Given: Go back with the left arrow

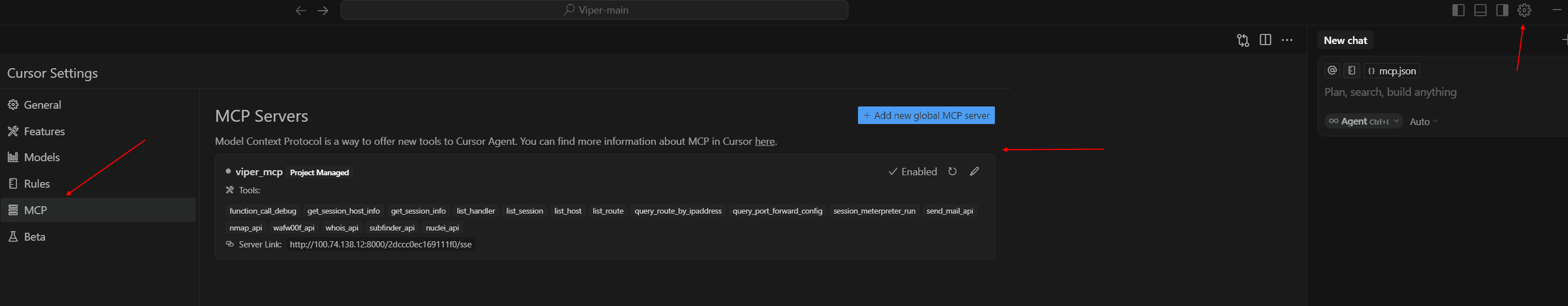Looking at the screenshot, I should (301, 10).
